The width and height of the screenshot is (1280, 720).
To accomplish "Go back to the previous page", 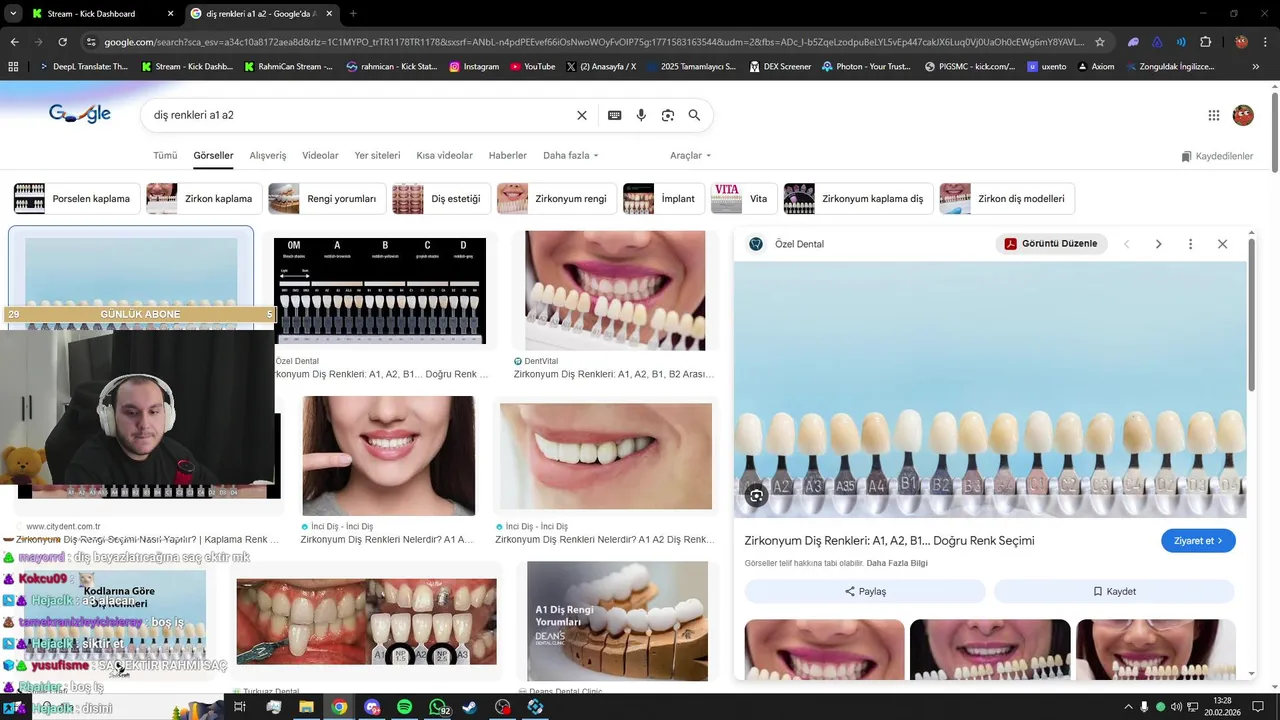I will coord(14,42).
